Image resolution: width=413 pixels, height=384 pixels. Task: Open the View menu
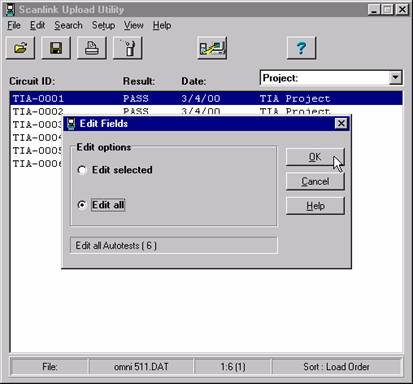pos(134,25)
